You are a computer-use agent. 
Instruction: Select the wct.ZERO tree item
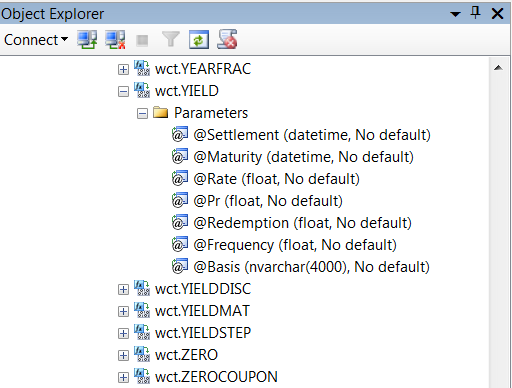click(x=186, y=355)
